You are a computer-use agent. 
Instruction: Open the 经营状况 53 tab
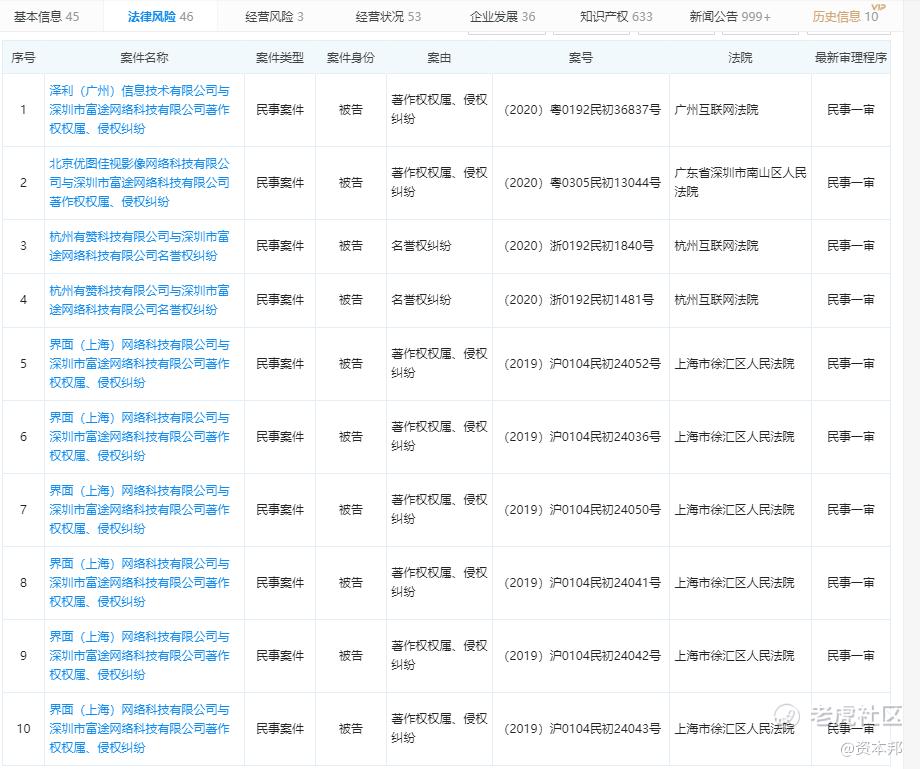click(388, 16)
